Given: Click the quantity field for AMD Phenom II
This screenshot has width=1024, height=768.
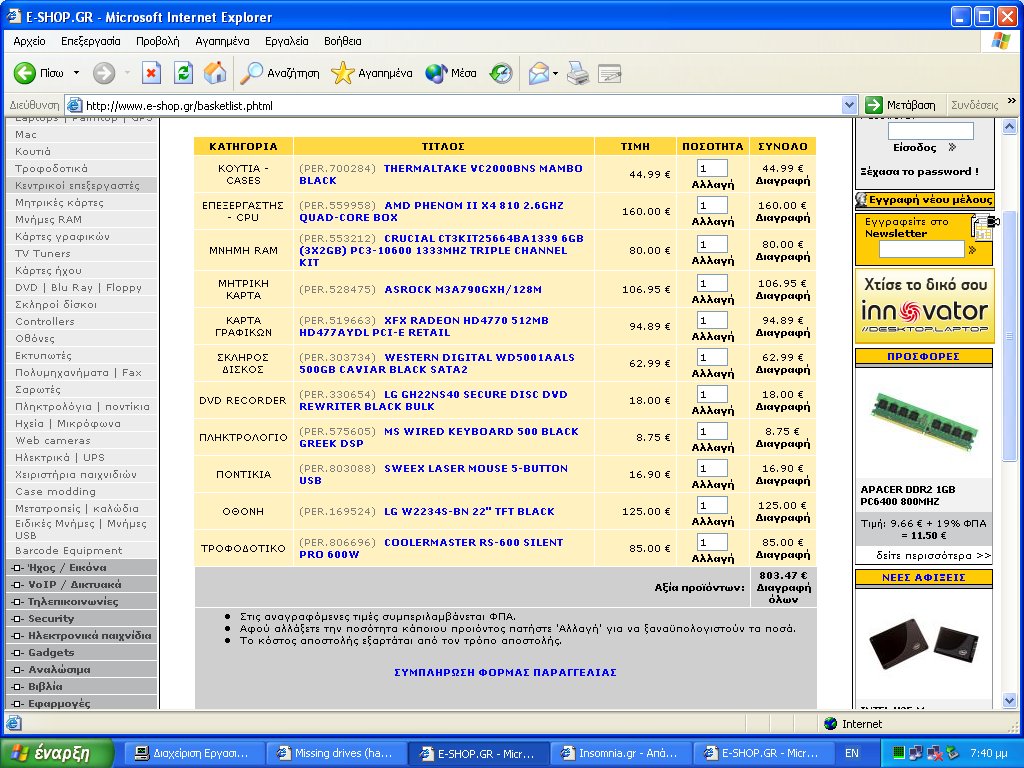Looking at the screenshot, I should pyautogui.click(x=712, y=206).
